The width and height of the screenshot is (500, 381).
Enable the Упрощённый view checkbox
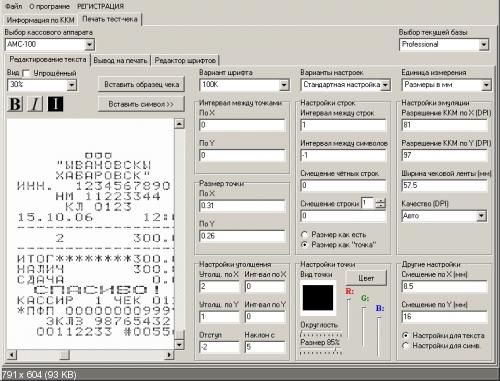click(26, 73)
